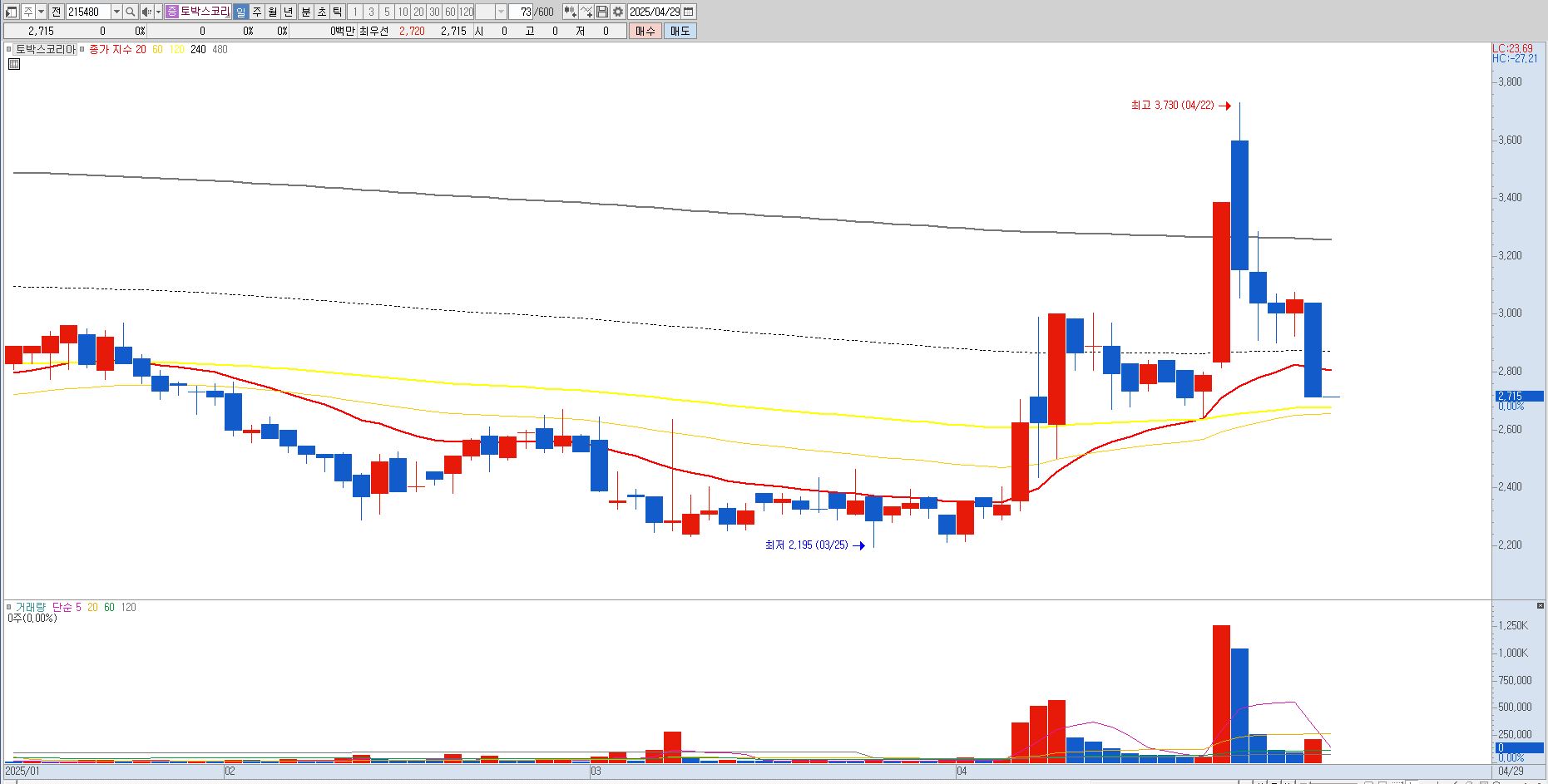The image size is (1548, 784).
Task: Click the grid table icon below the chart legend
Action: coord(13,64)
